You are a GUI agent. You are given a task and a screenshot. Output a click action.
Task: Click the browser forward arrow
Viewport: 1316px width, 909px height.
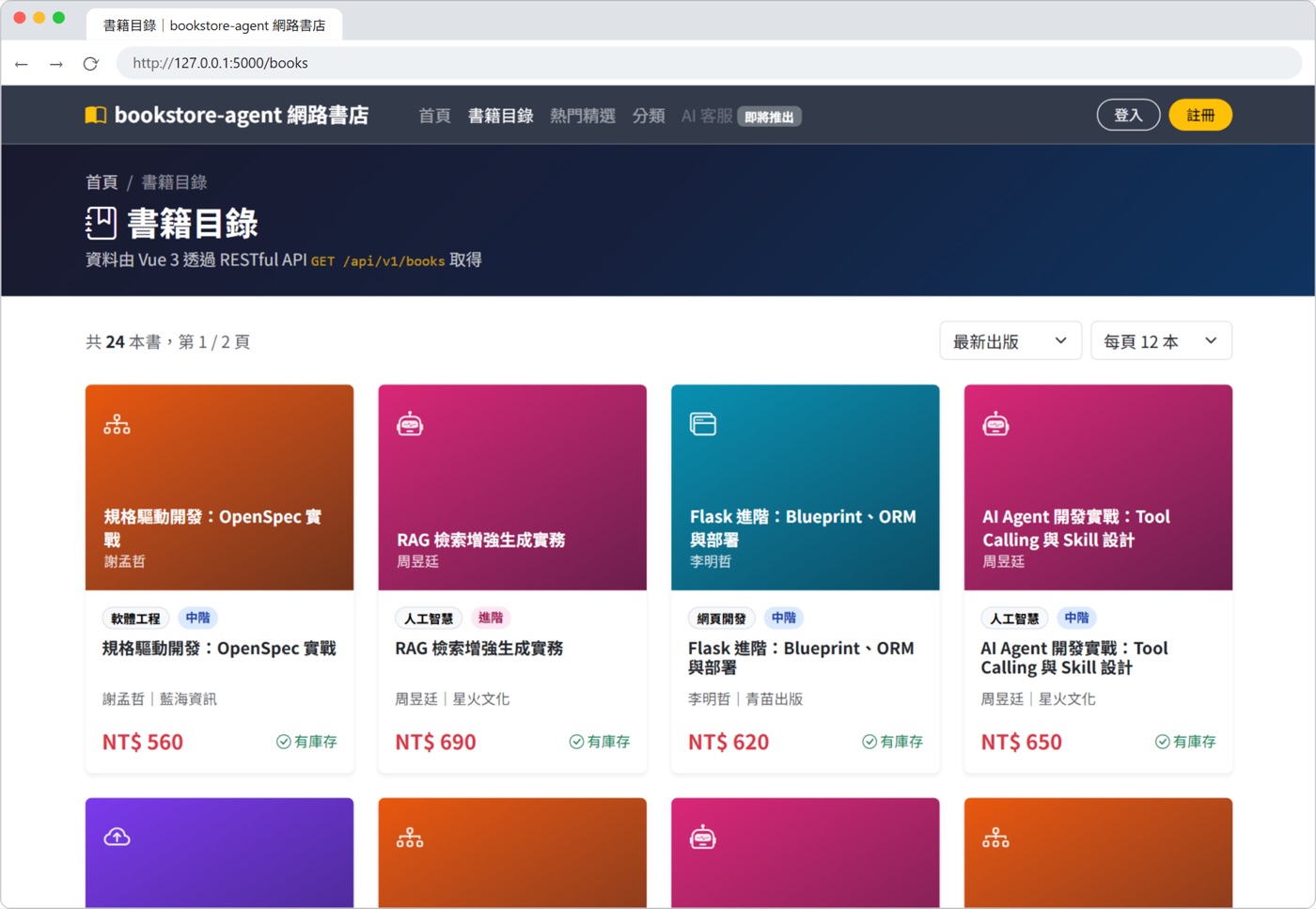click(56, 64)
